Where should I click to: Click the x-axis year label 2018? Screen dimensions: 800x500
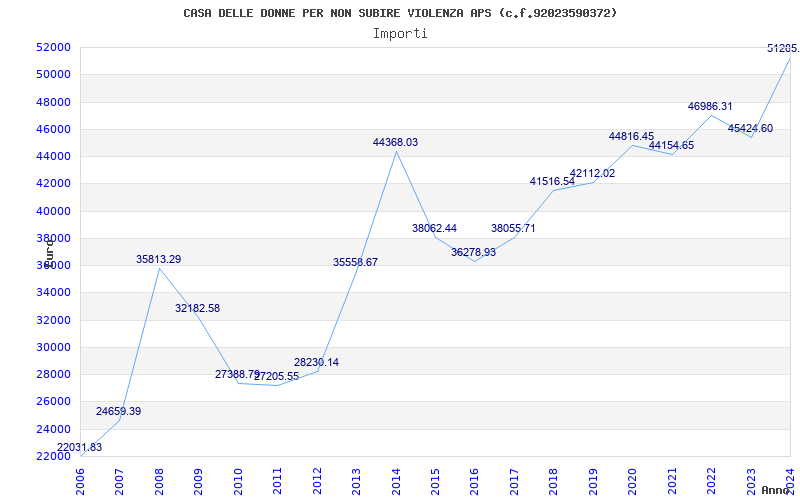point(554,482)
